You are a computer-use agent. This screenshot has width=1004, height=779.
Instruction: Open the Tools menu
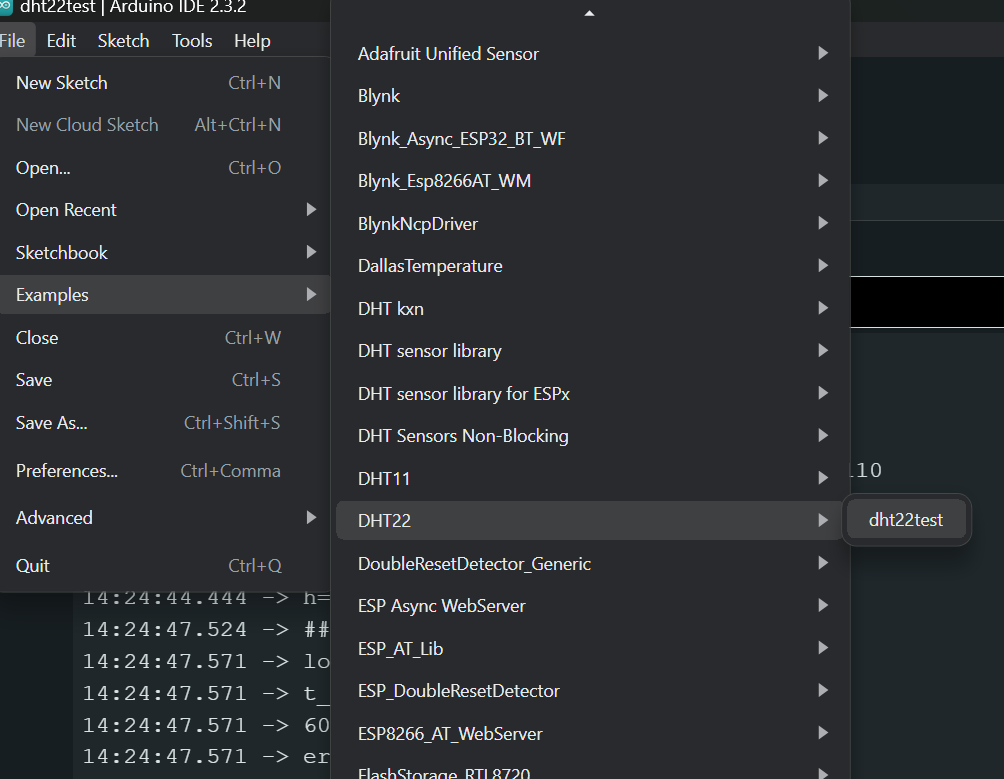(192, 41)
